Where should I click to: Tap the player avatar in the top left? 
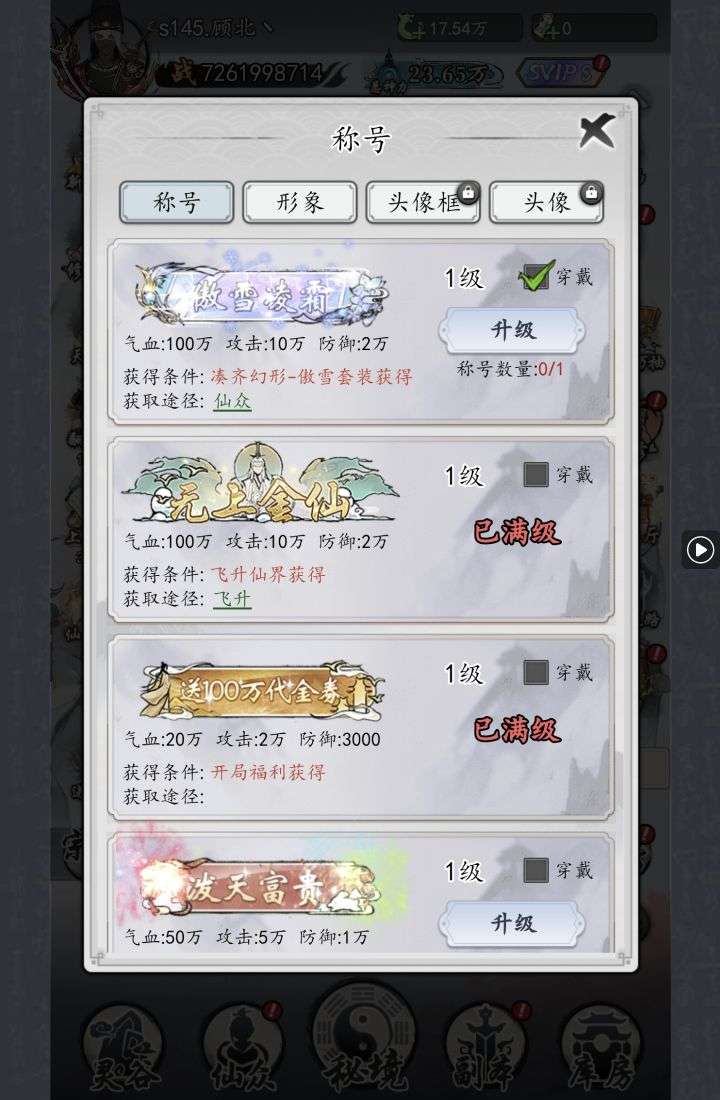104,55
